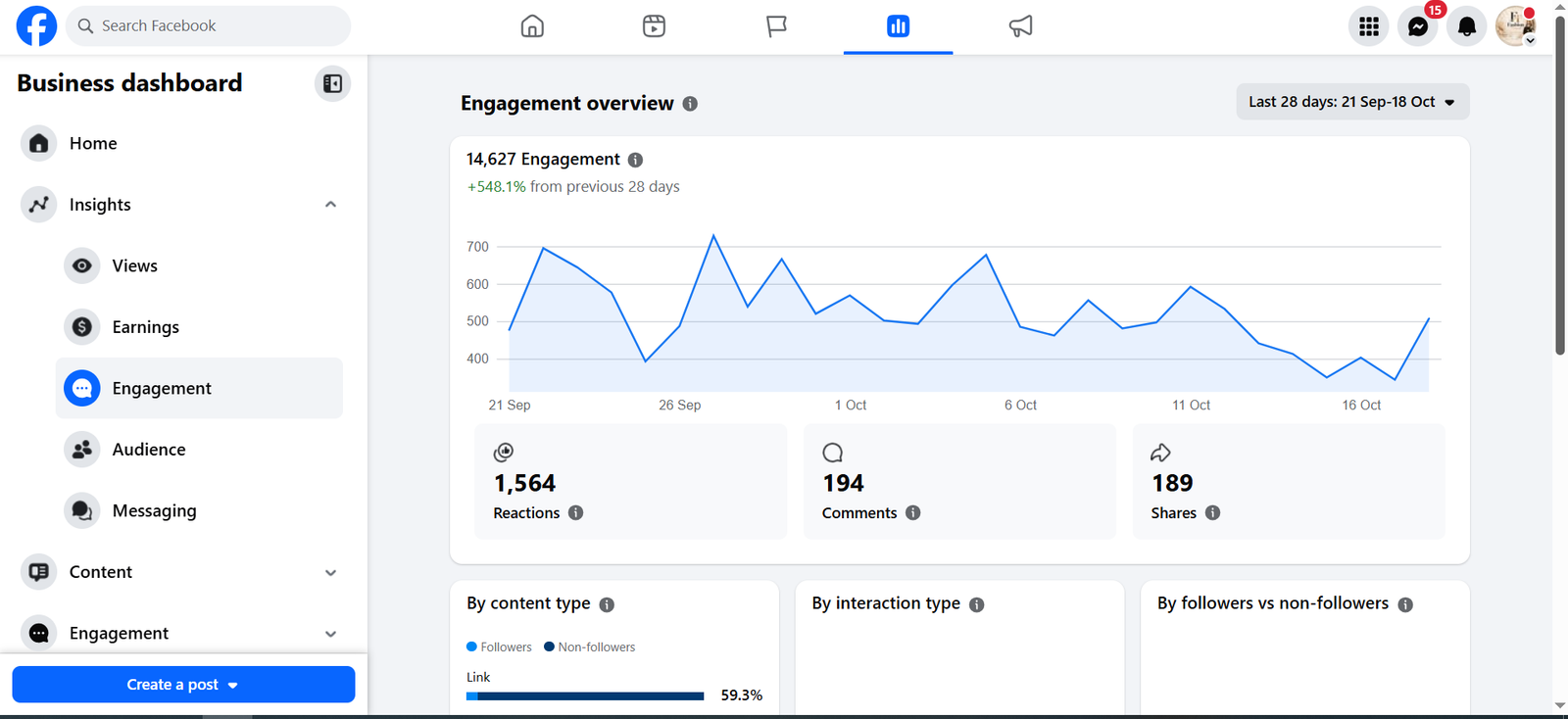1568x719 pixels.
Task: Open the apps grid menu
Action: pos(1369,26)
